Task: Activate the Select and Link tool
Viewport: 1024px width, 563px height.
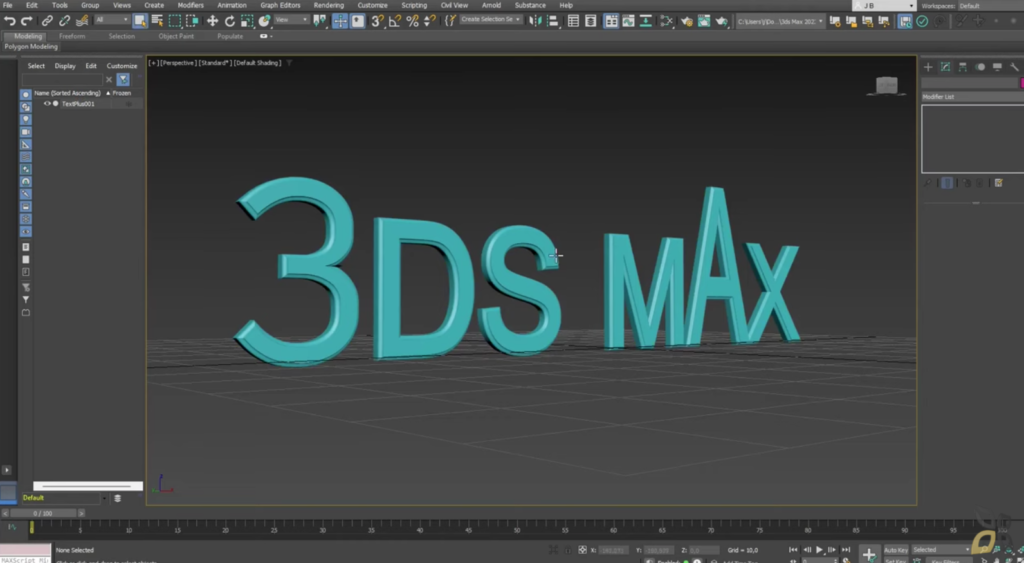Action: [47, 21]
